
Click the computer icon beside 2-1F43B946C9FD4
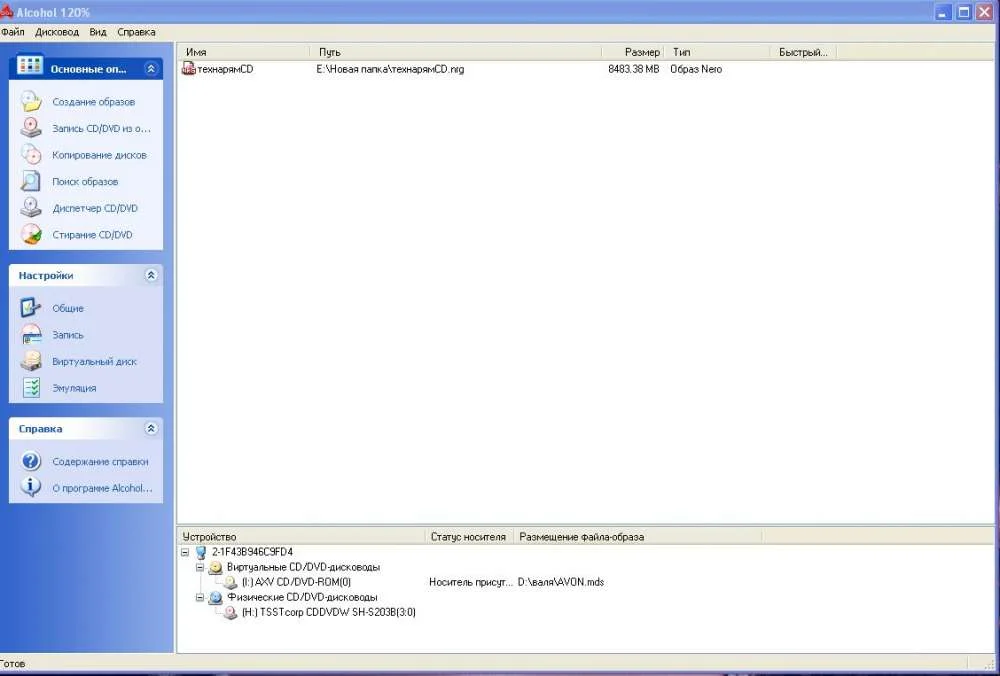coord(201,552)
